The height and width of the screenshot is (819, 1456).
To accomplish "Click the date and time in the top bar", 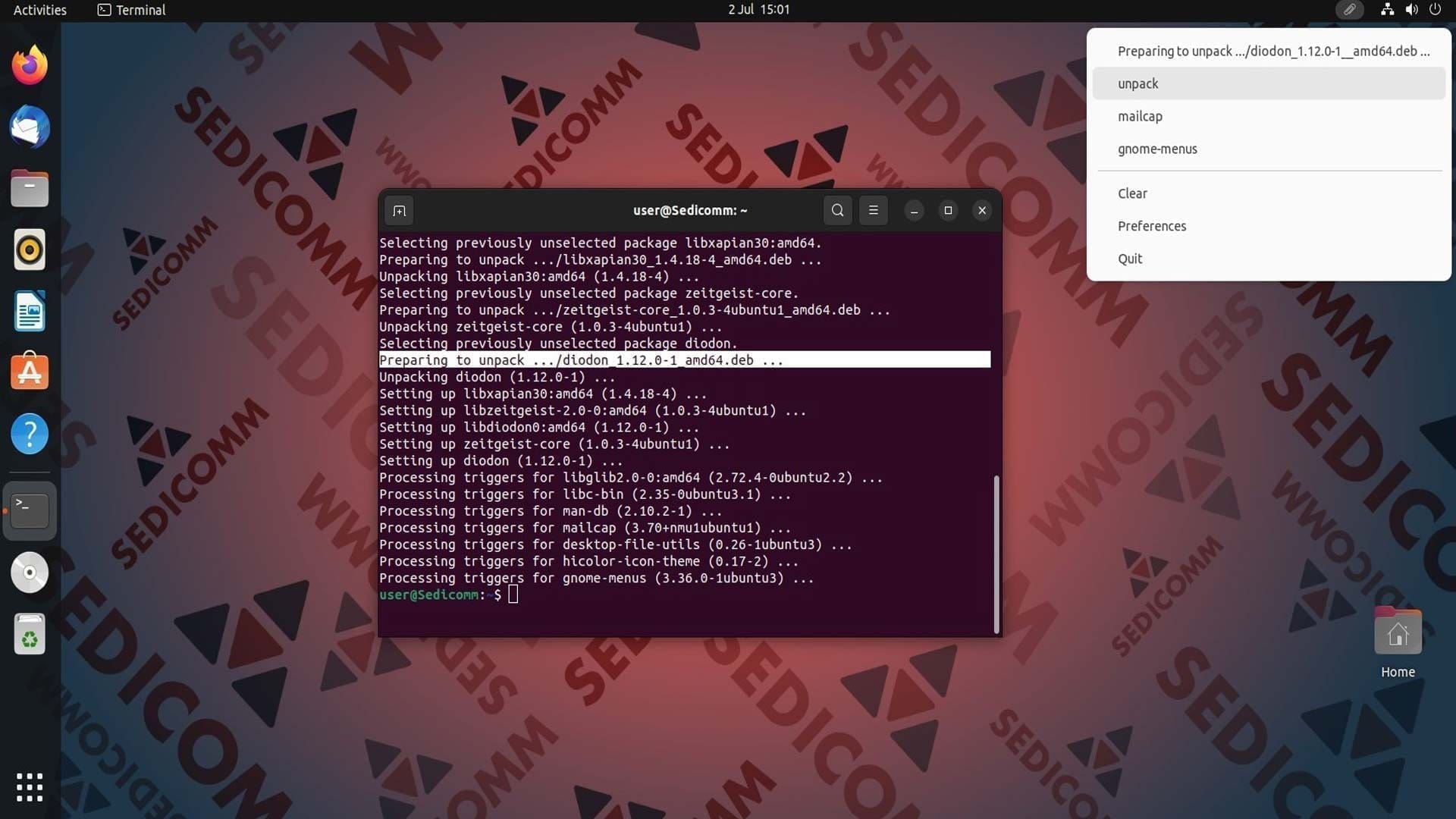I will pyautogui.click(x=758, y=10).
